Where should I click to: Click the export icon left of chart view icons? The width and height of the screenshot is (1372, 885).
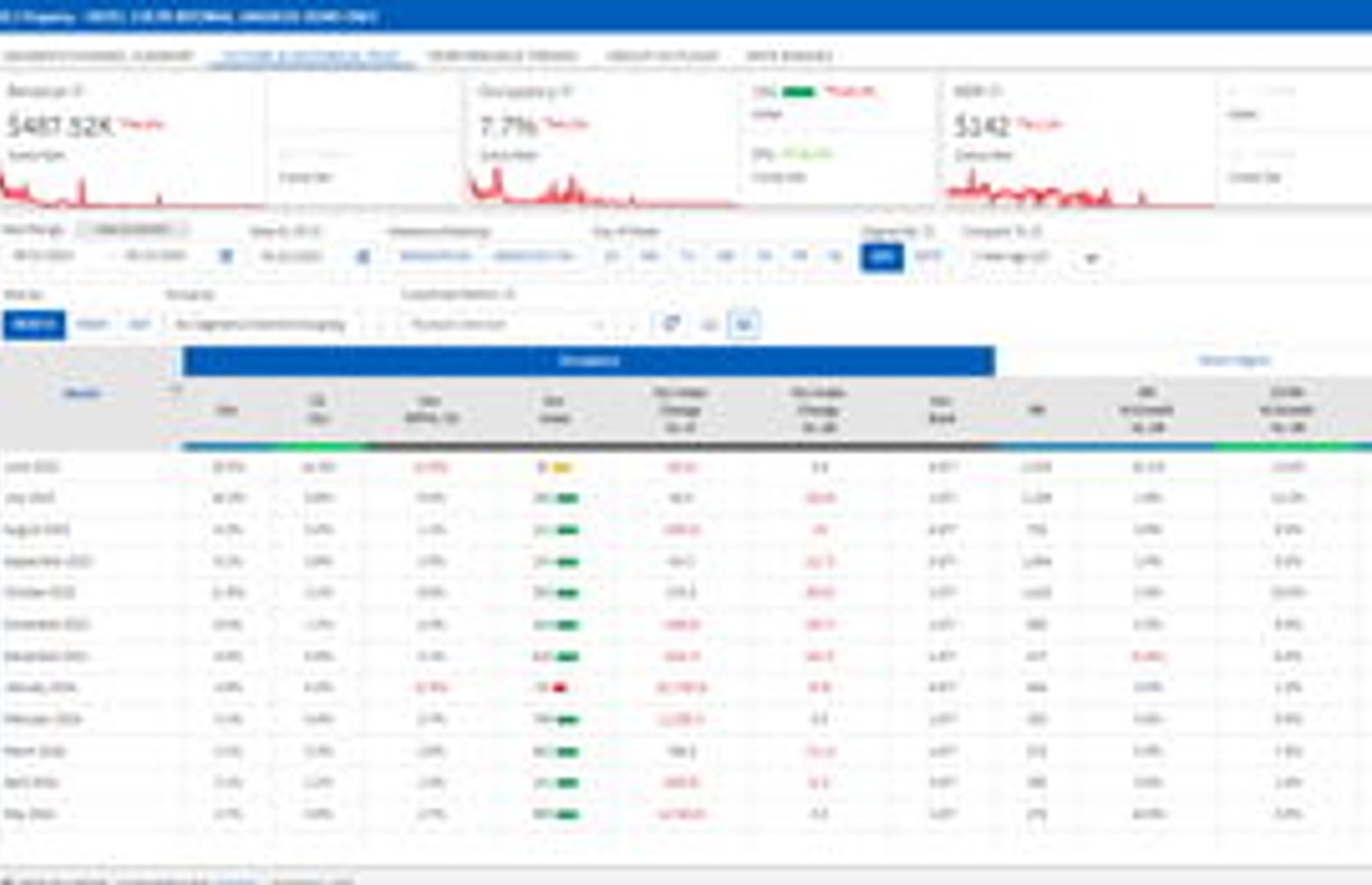(x=671, y=323)
